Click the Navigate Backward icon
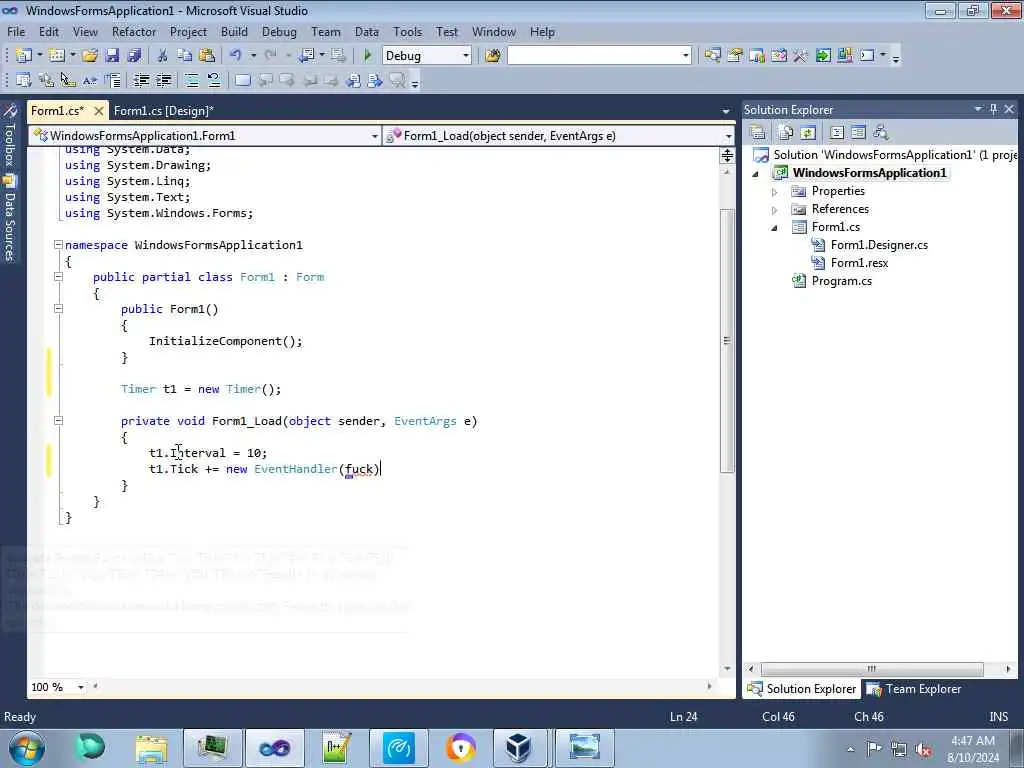 click(306, 56)
